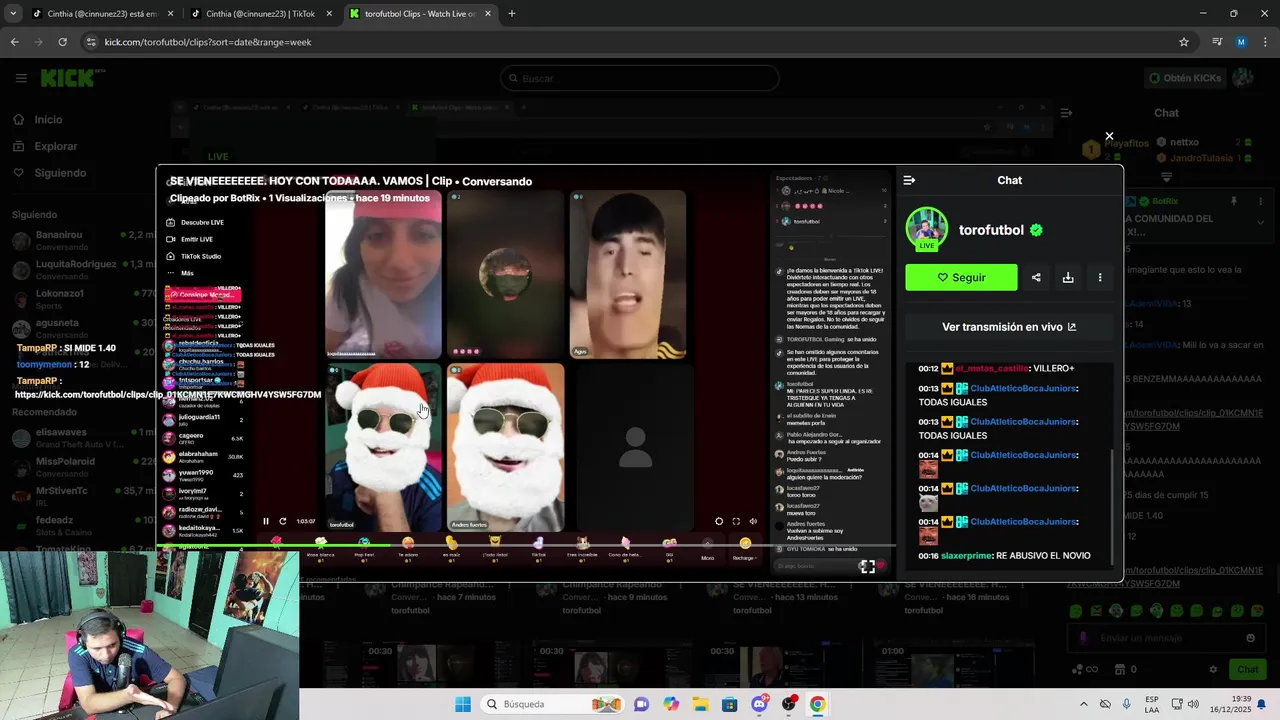The image size is (1280, 720).
Task: Open browser media controls icon
Action: pyautogui.click(x=1217, y=42)
